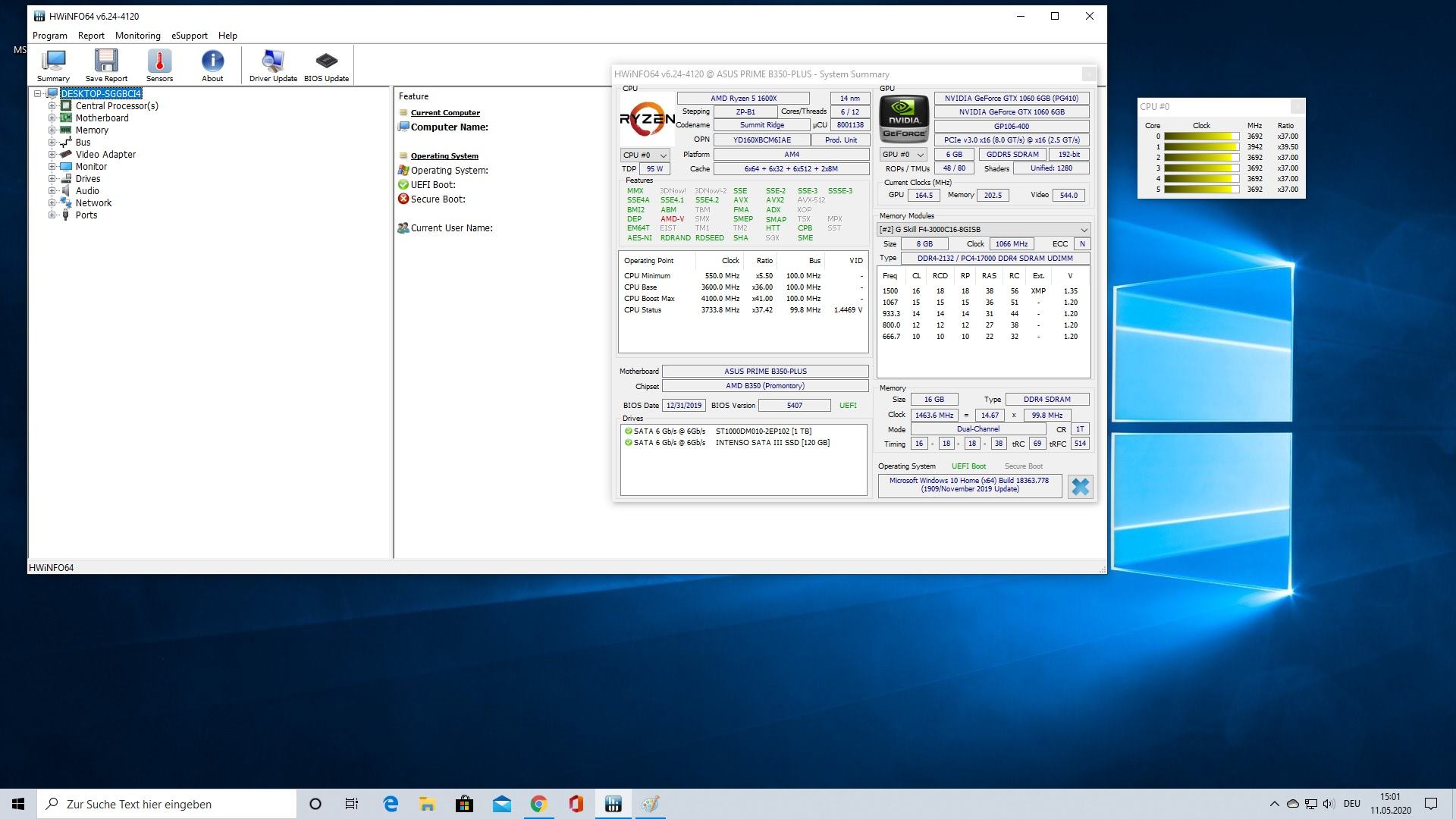Select the Network tree item
This screenshot has height=819, width=1456.
pos(93,203)
